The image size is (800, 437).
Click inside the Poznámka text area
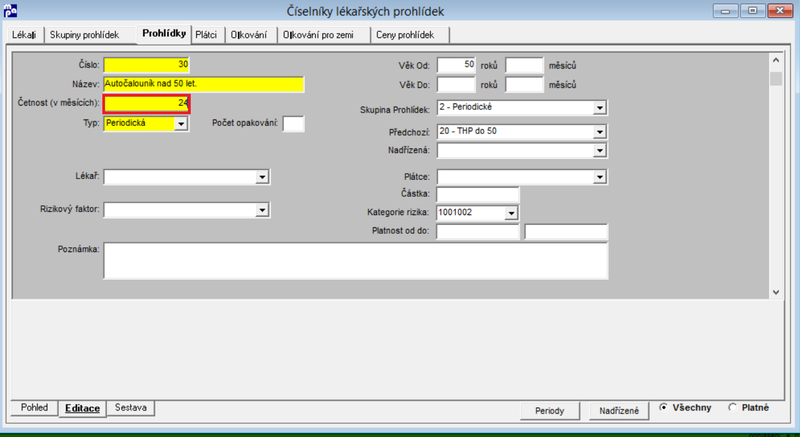coord(356,261)
